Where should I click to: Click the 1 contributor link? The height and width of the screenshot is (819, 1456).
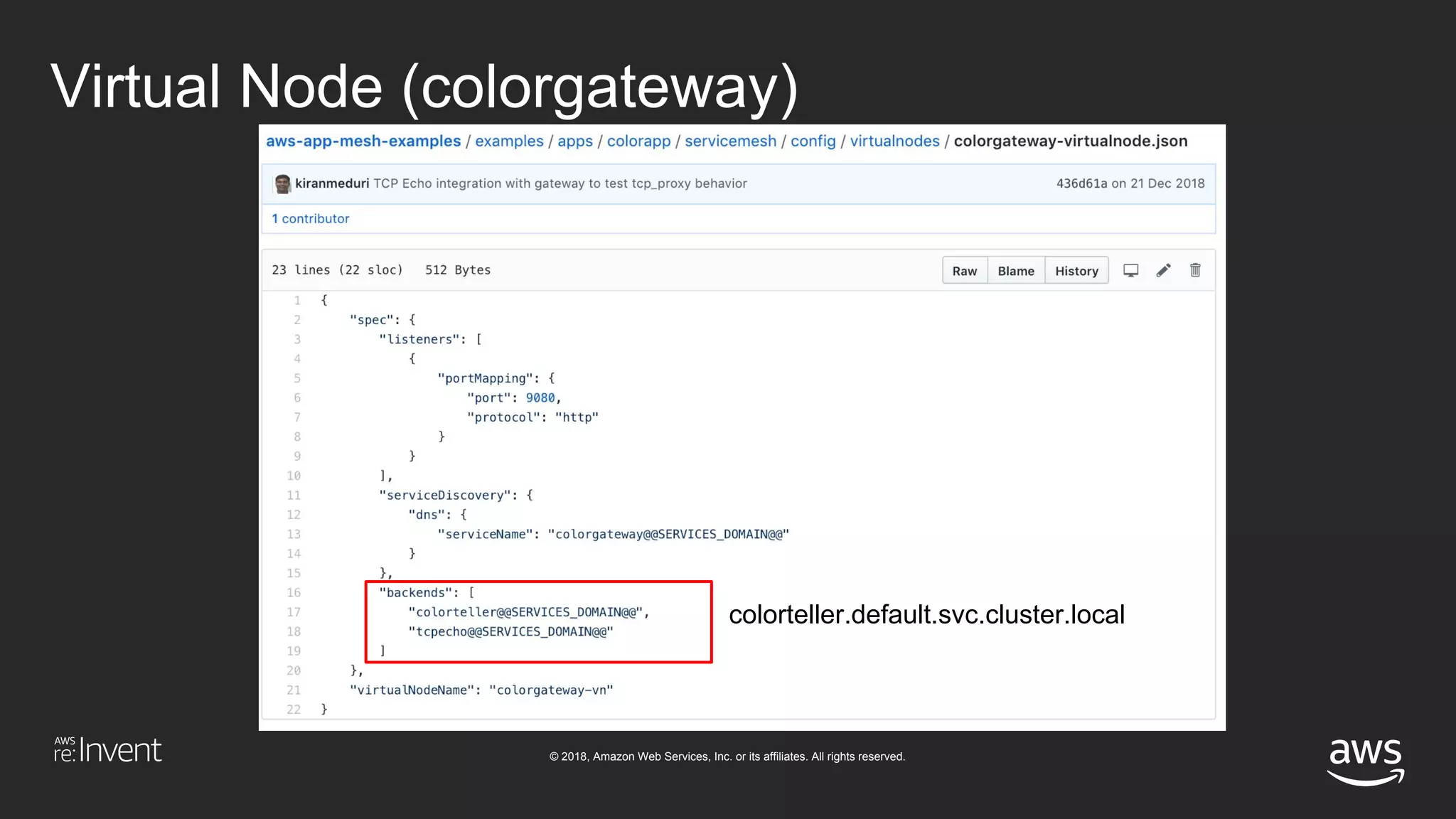pos(311,219)
